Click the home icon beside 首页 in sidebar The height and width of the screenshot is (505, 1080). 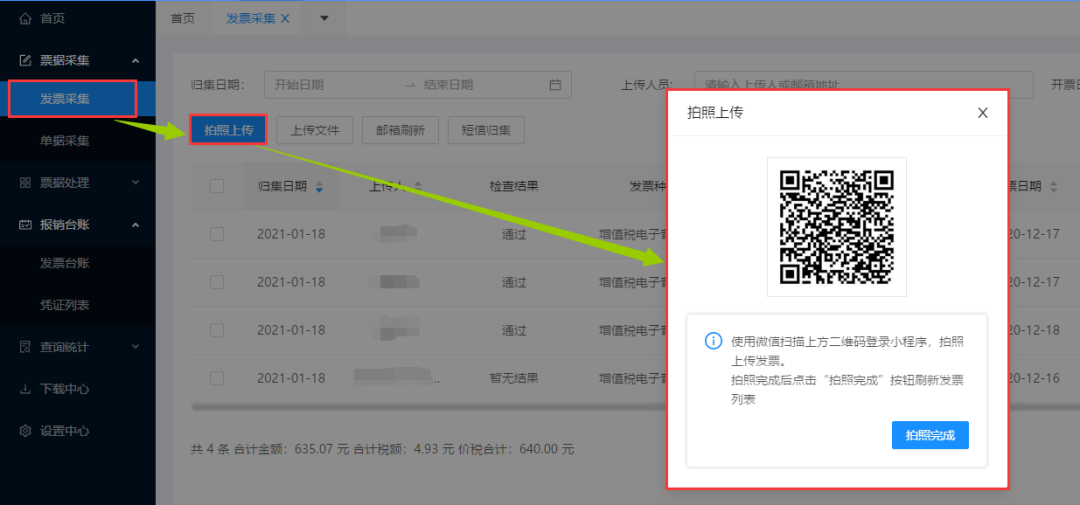click(x=25, y=19)
